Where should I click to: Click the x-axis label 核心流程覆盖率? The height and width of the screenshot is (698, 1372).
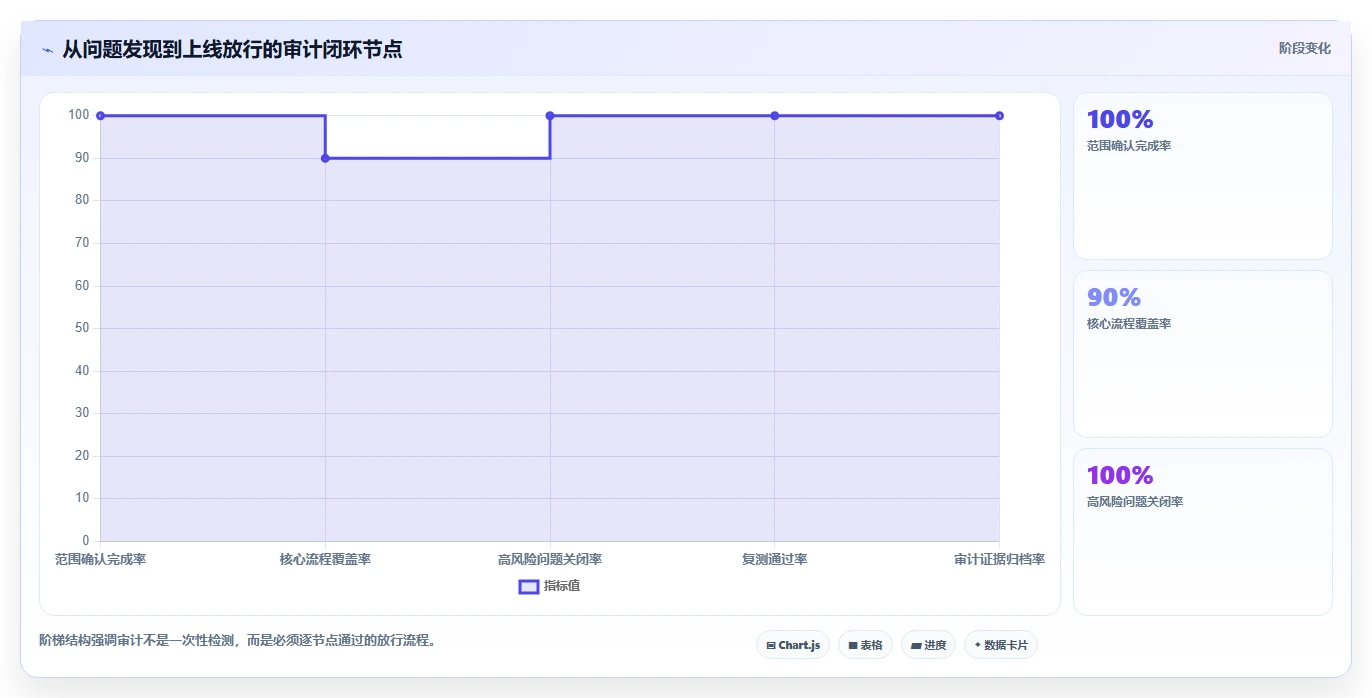[325, 559]
